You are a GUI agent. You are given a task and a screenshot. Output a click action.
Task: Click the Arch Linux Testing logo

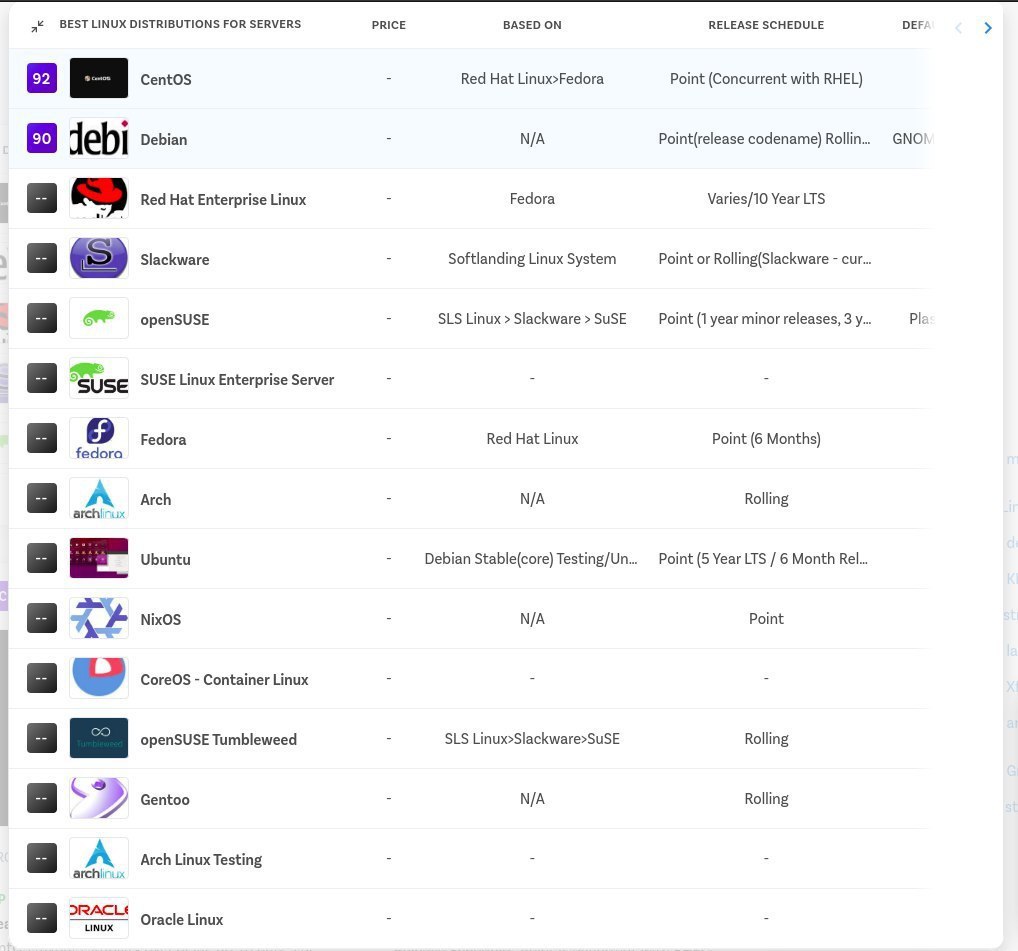(99, 858)
